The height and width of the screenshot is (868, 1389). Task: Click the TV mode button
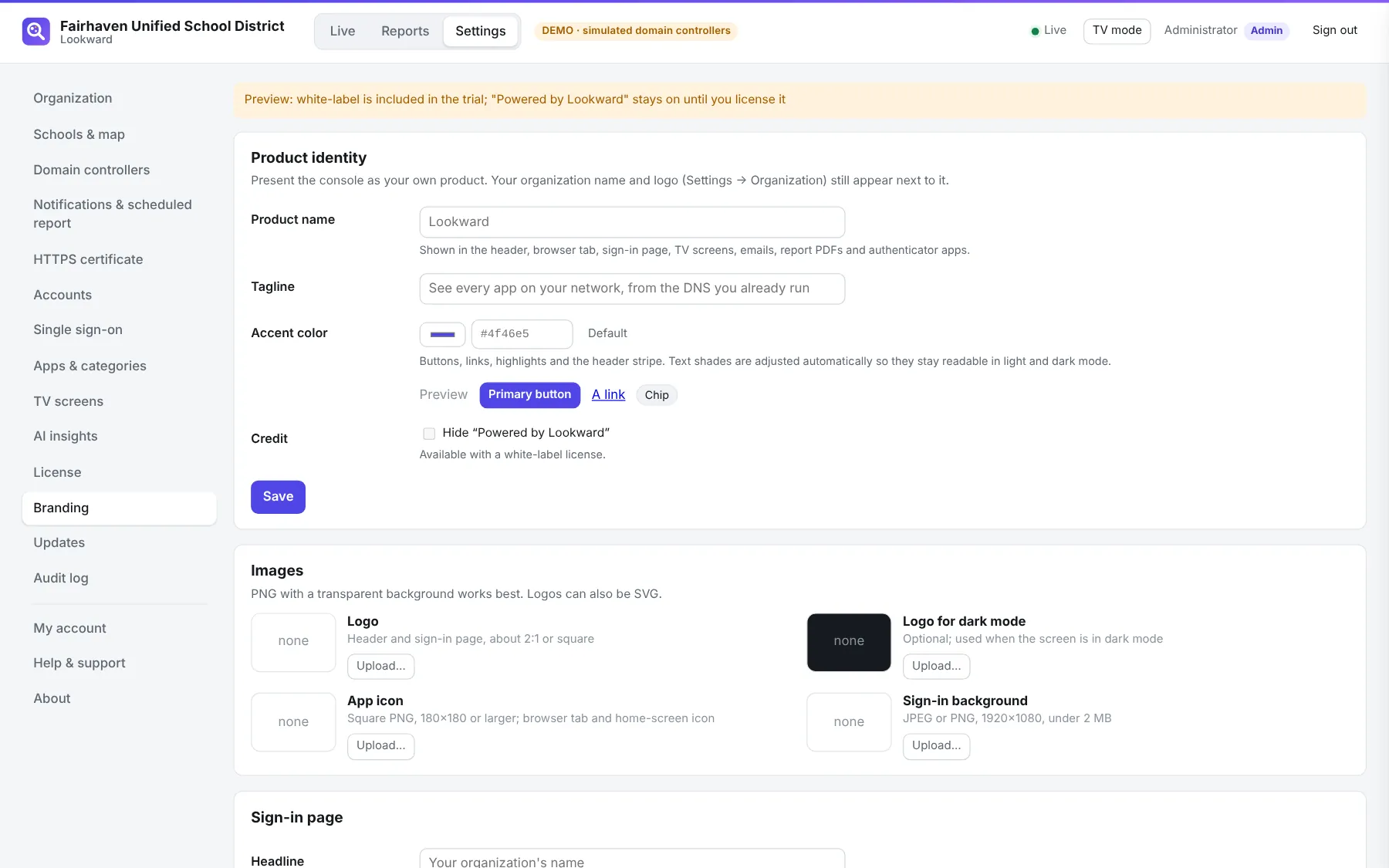(1117, 31)
